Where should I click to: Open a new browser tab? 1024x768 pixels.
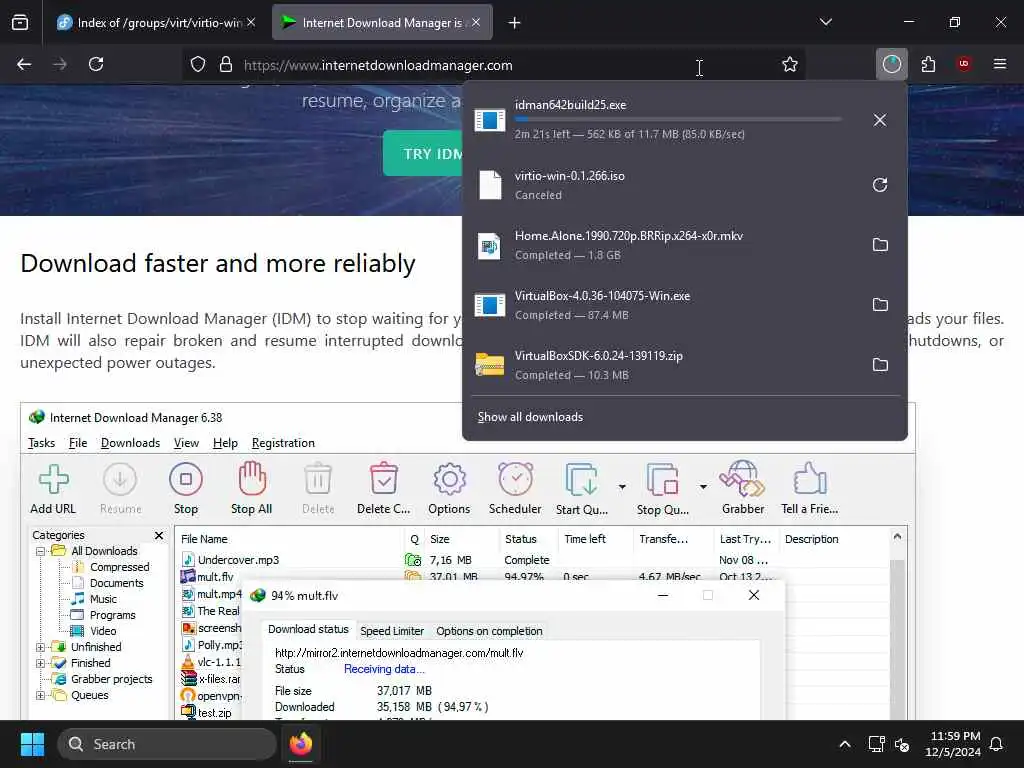pyautogui.click(x=514, y=23)
